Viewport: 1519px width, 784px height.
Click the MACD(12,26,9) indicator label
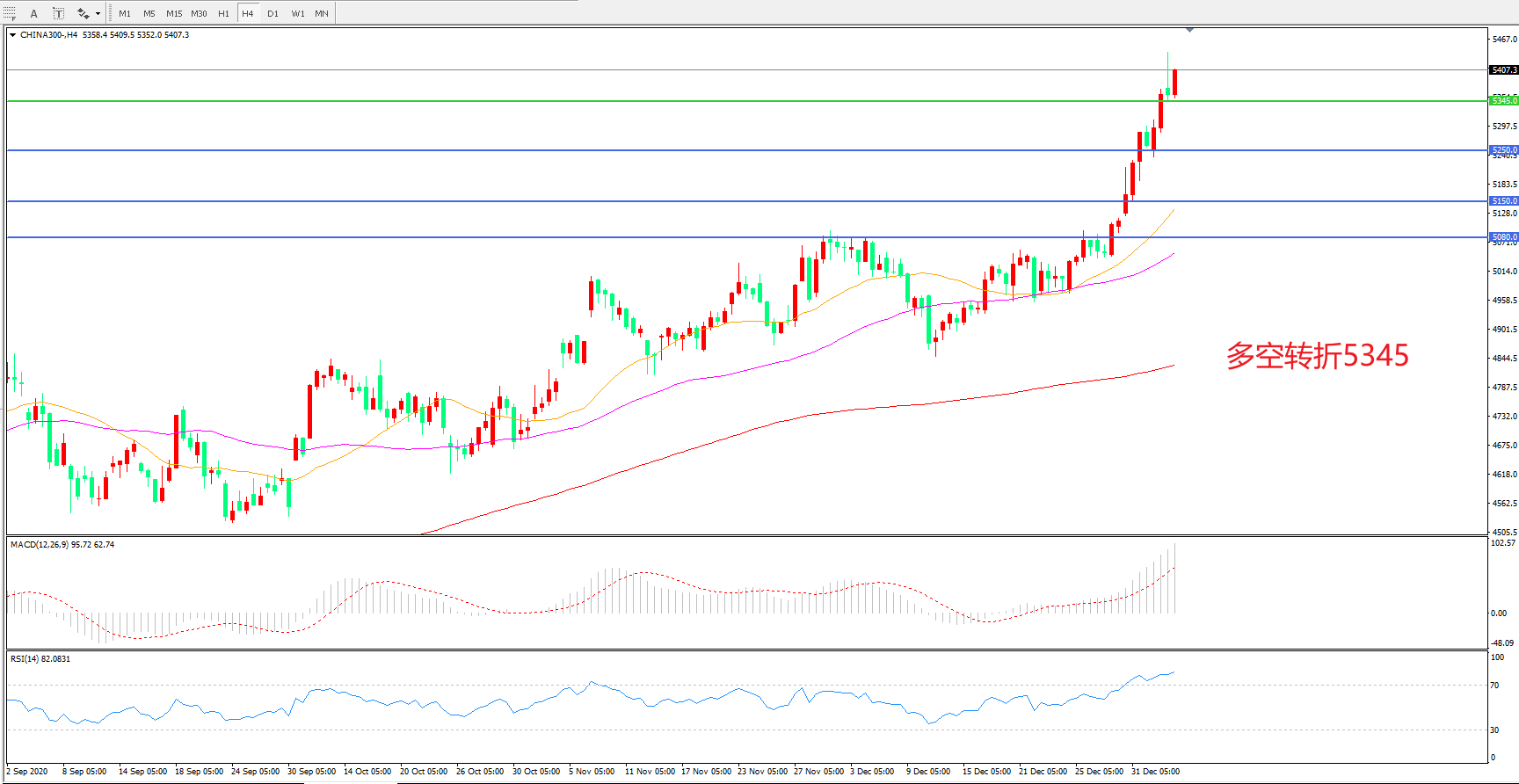point(62,545)
